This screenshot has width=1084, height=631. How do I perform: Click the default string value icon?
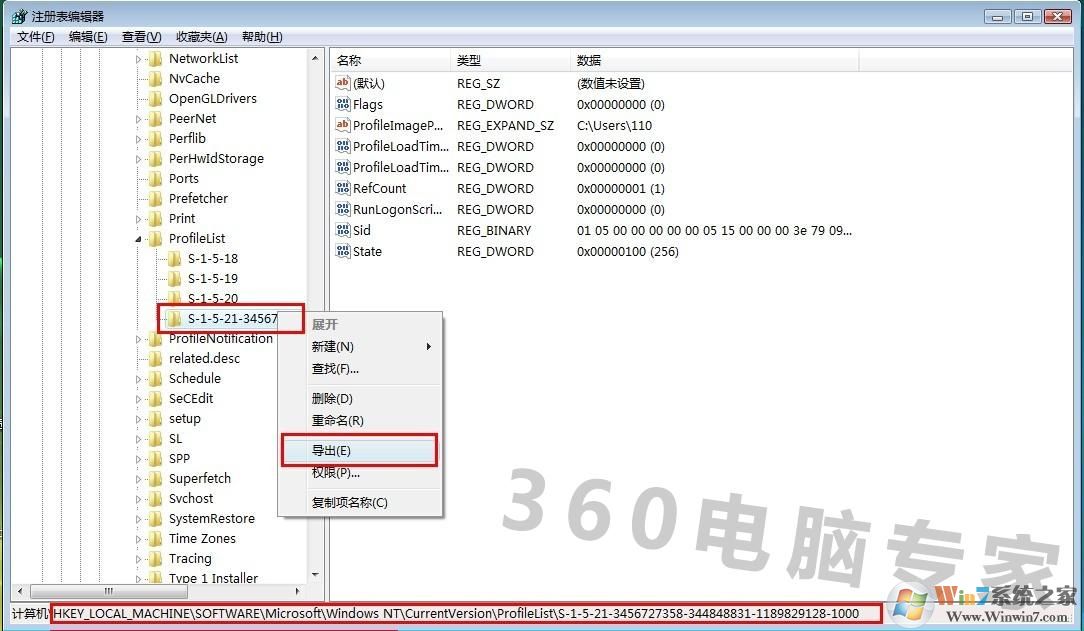pyautogui.click(x=343, y=83)
